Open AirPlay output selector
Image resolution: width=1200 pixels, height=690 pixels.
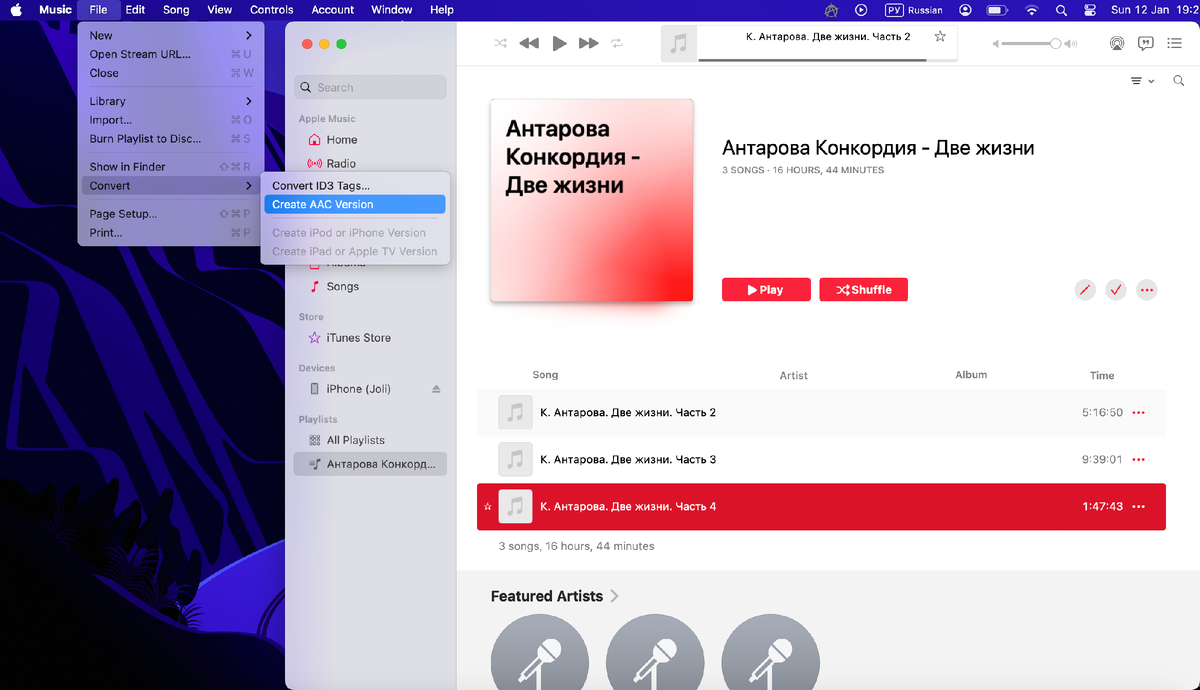coord(1117,43)
